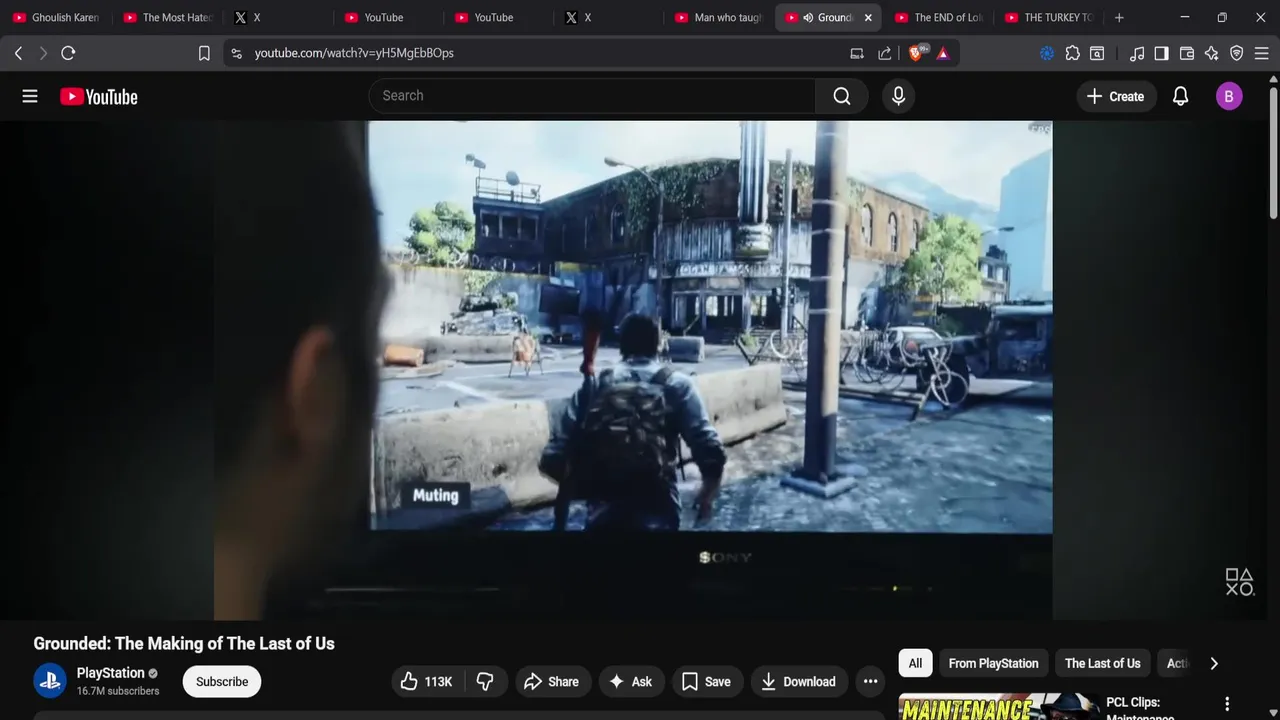Switch to The Most Hated tab
Viewport: 1280px width, 720px height.
pos(166,17)
